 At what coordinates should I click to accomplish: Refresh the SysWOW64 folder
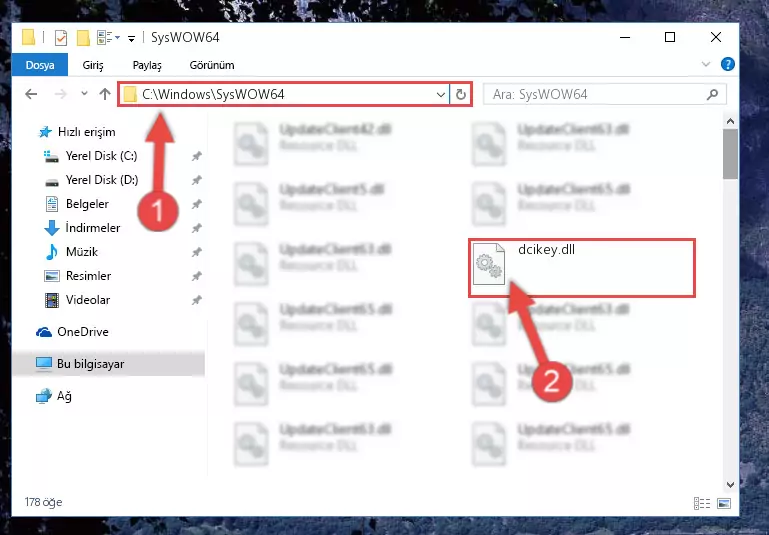pos(461,94)
